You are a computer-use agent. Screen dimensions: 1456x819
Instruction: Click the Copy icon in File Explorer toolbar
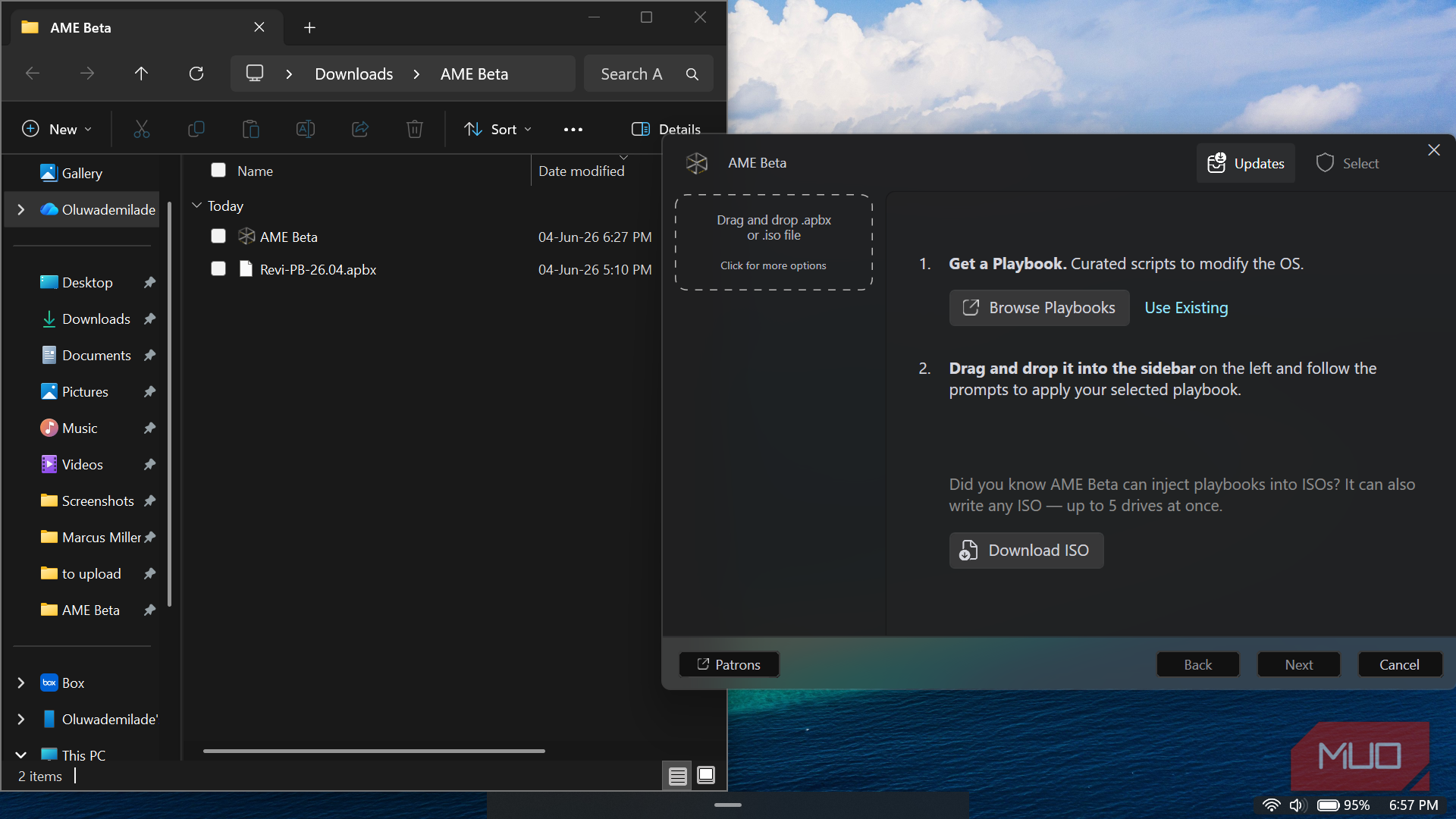(x=196, y=130)
